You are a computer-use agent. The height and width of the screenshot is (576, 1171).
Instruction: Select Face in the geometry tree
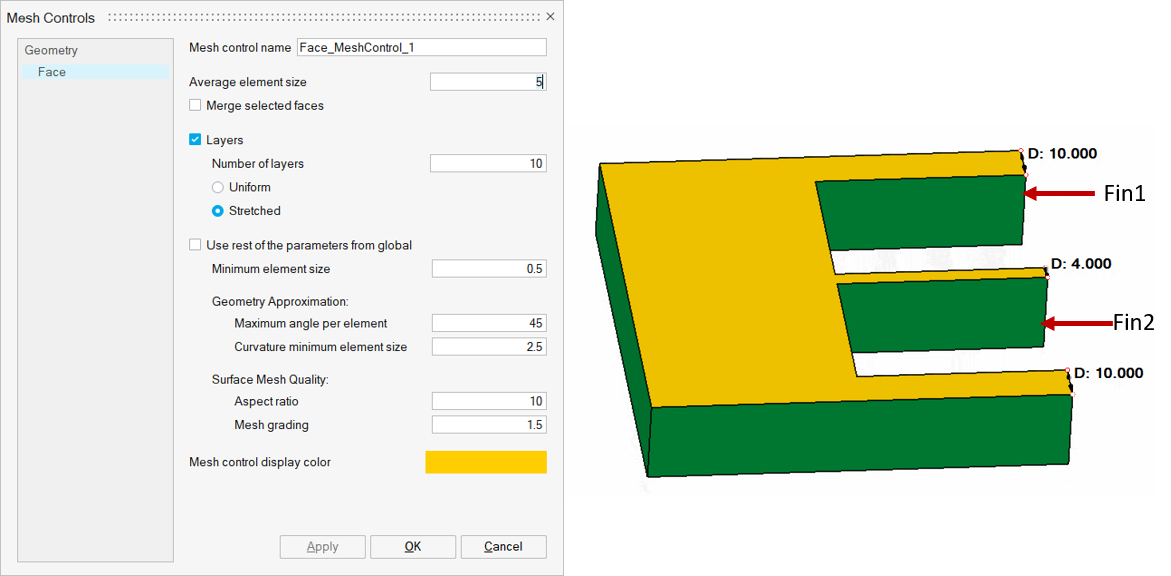tap(52, 72)
